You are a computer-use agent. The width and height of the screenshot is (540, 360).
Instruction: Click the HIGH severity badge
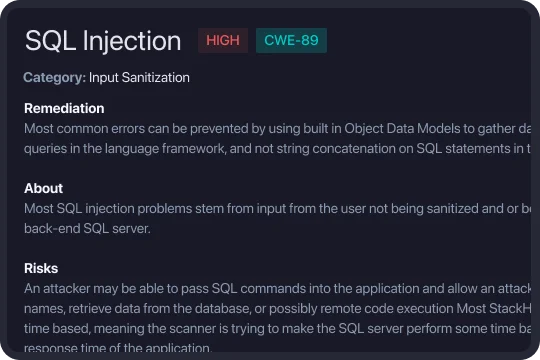coord(223,40)
